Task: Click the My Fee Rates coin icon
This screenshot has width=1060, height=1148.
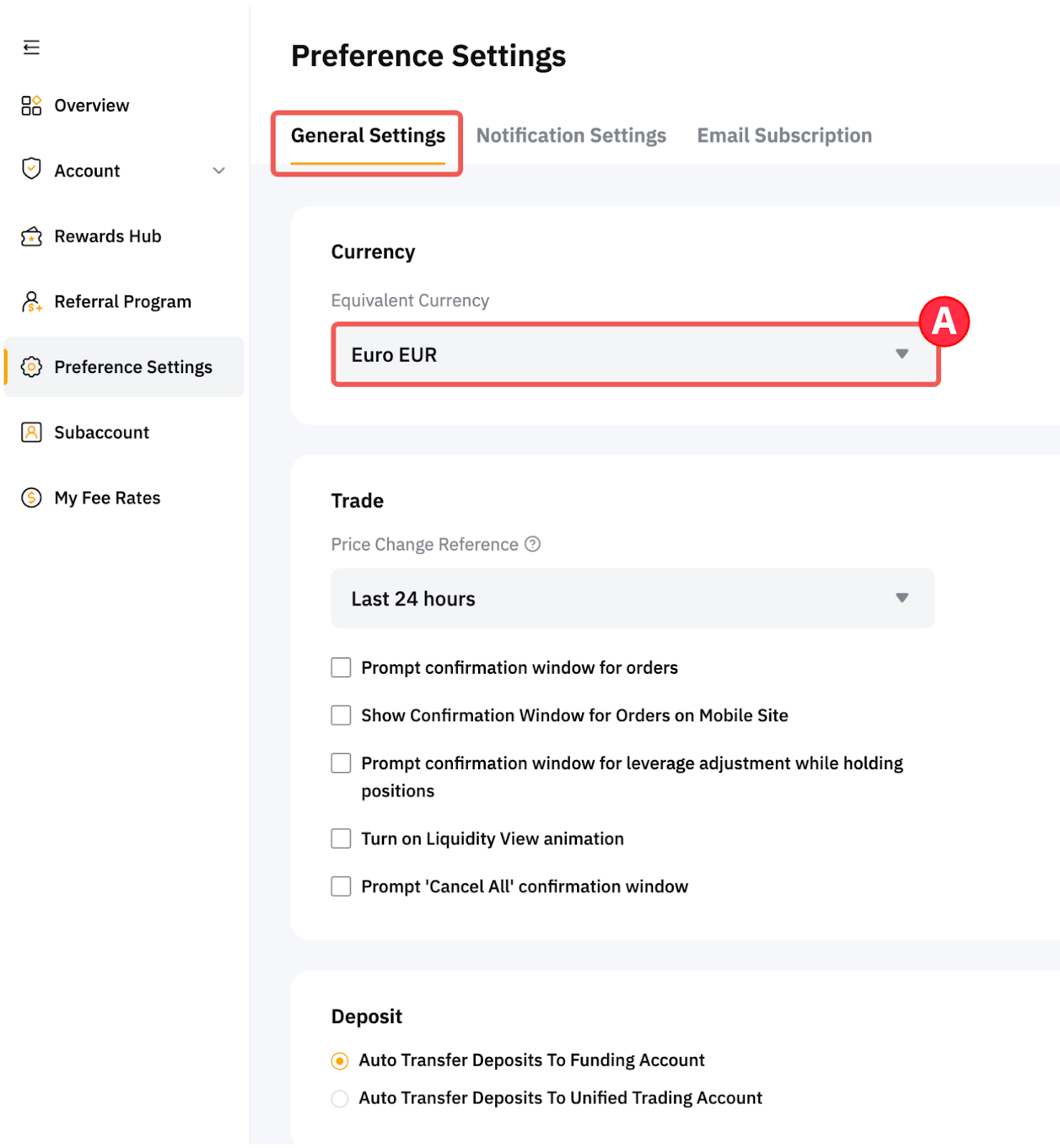Action: pyautogui.click(x=31, y=497)
